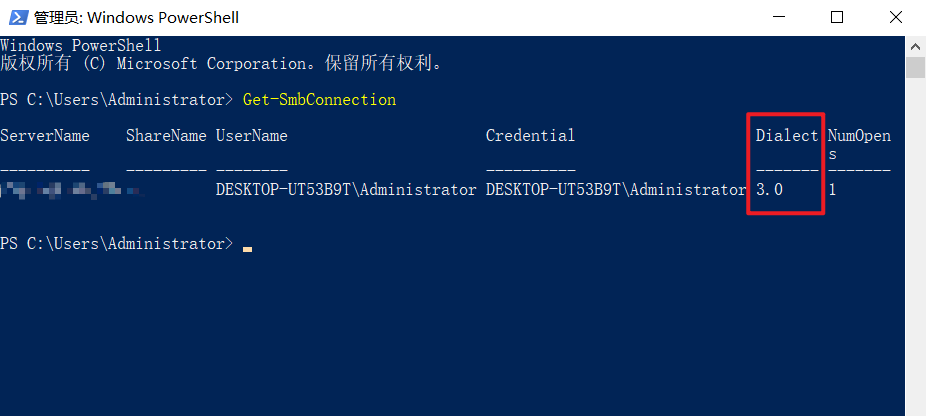Click the scrollbar up arrow
Viewport: 926px width, 416px height.
(x=915, y=46)
